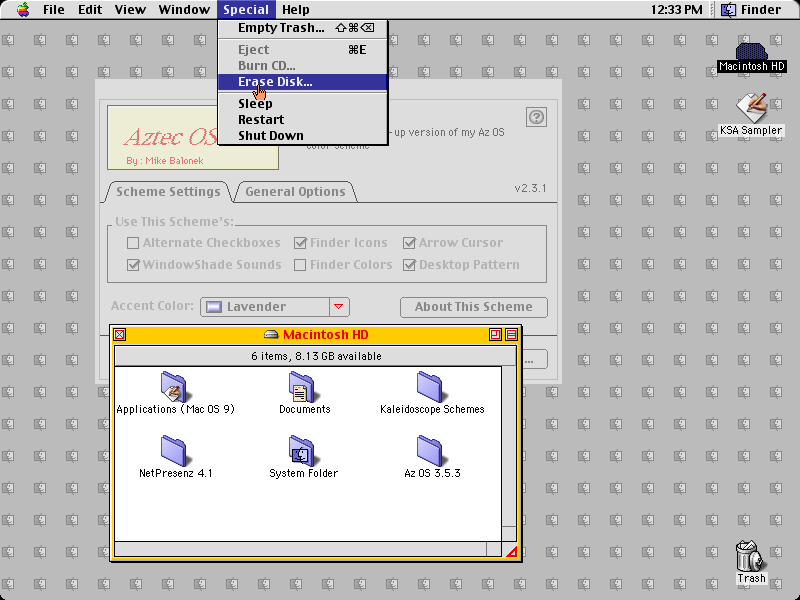Click the Lavender accent color swatch

[x=214, y=307]
